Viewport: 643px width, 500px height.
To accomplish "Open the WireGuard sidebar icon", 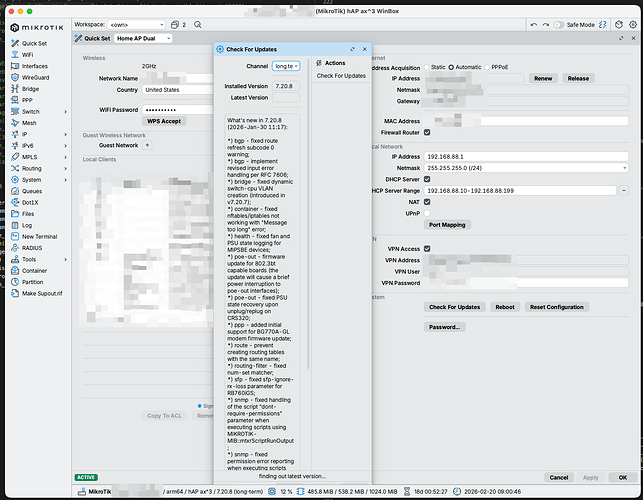I will pos(15,78).
